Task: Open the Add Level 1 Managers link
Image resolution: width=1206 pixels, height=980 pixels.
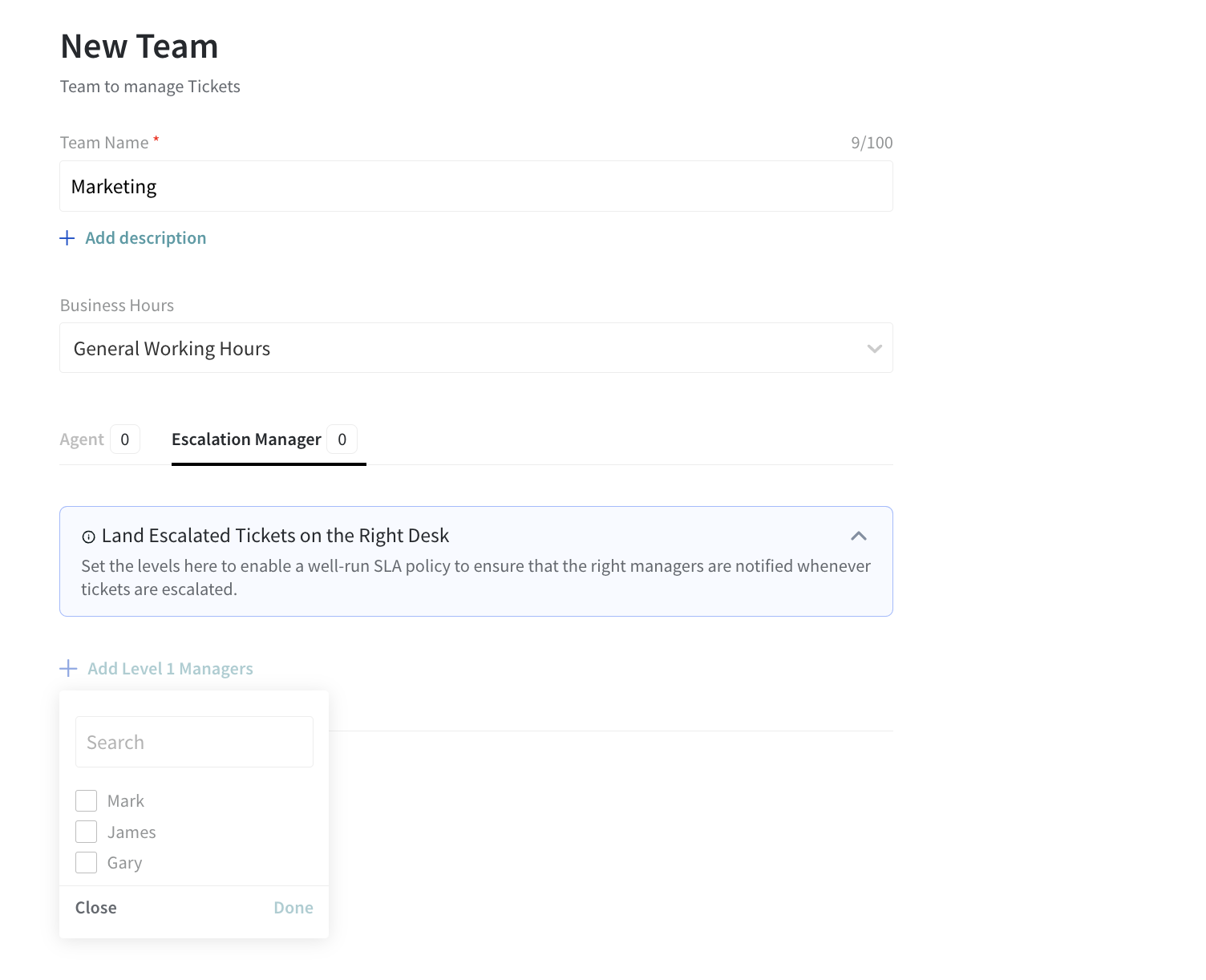Action: coord(170,669)
